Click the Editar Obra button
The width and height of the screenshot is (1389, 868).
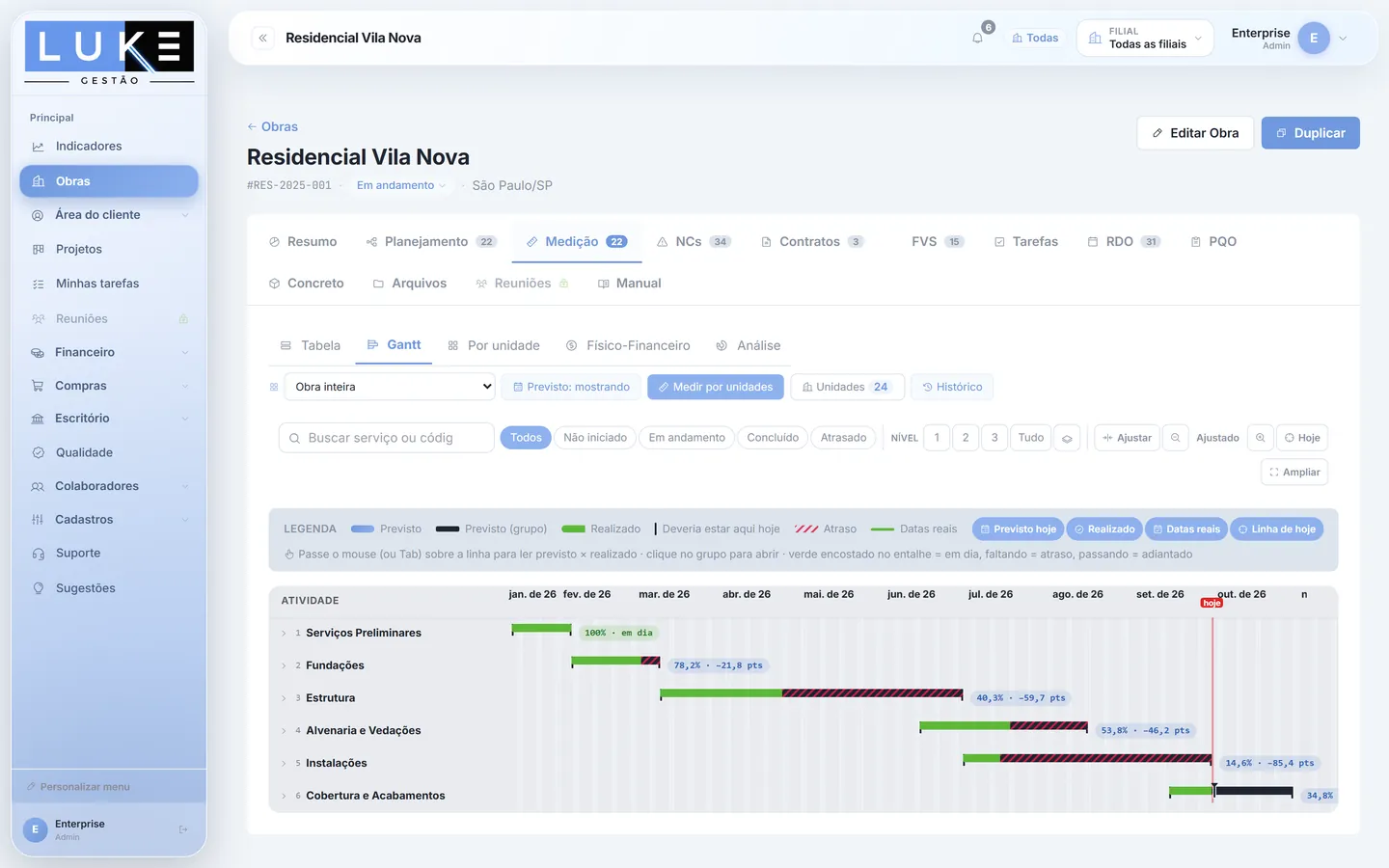1195,133
